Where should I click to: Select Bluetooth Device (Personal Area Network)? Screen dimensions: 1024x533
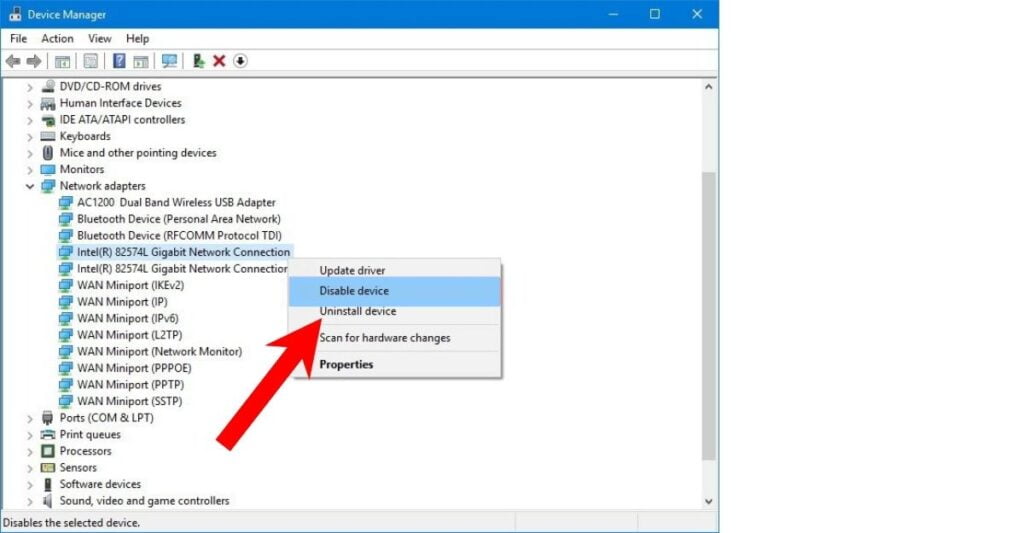coord(178,219)
